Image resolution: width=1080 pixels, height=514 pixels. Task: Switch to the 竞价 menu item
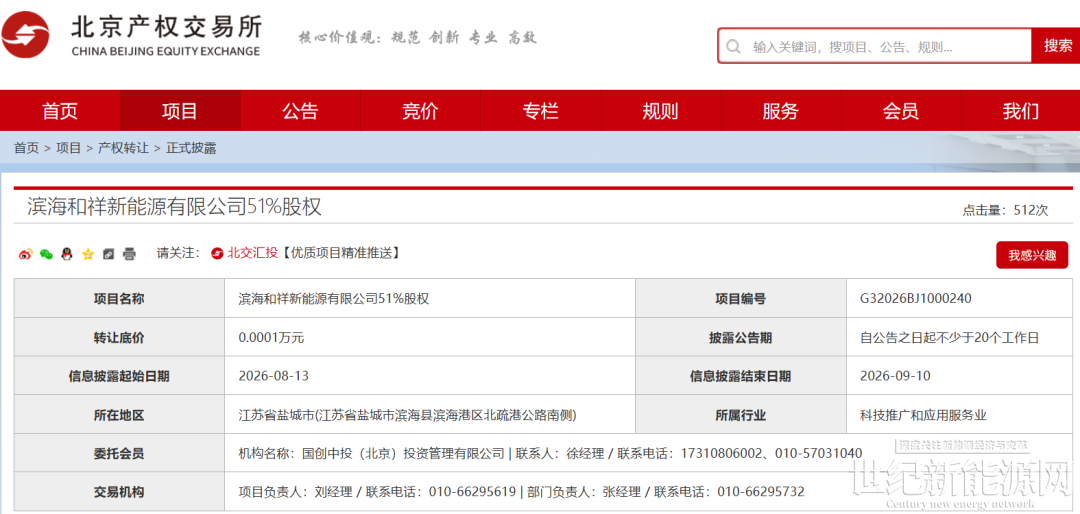point(420,110)
